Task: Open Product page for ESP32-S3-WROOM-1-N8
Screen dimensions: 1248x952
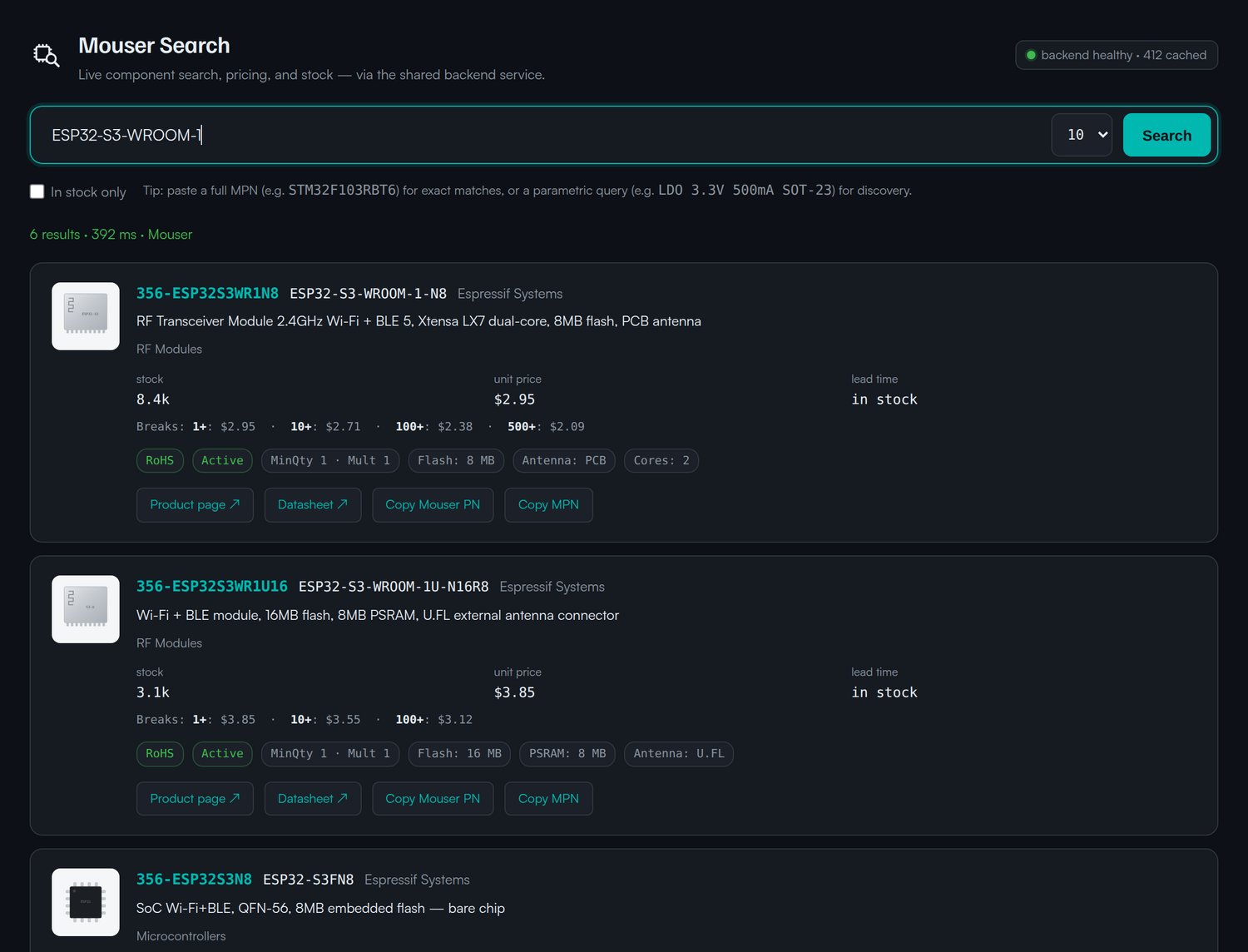Action: click(195, 505)
